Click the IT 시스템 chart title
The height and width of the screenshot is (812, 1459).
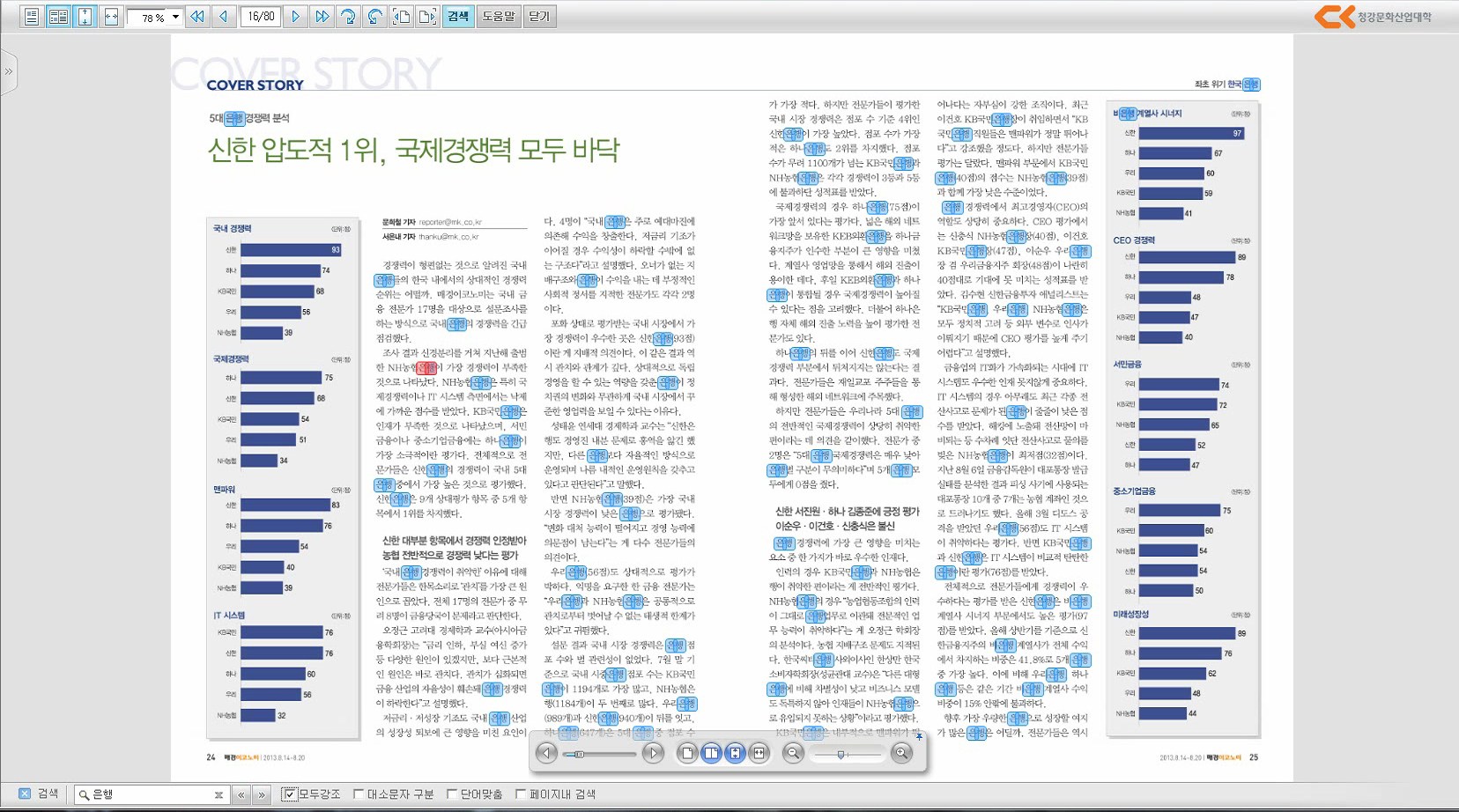click(x=229, y=616)
